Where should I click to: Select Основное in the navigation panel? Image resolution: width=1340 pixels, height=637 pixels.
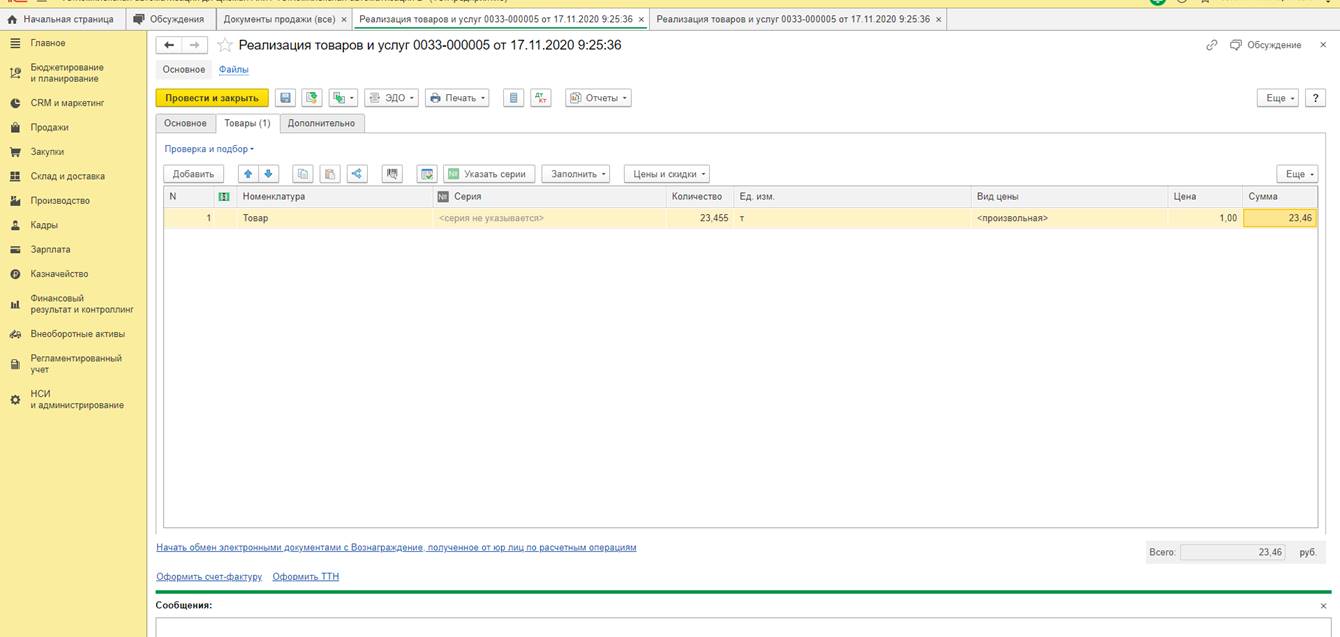[x=184, y=69]
